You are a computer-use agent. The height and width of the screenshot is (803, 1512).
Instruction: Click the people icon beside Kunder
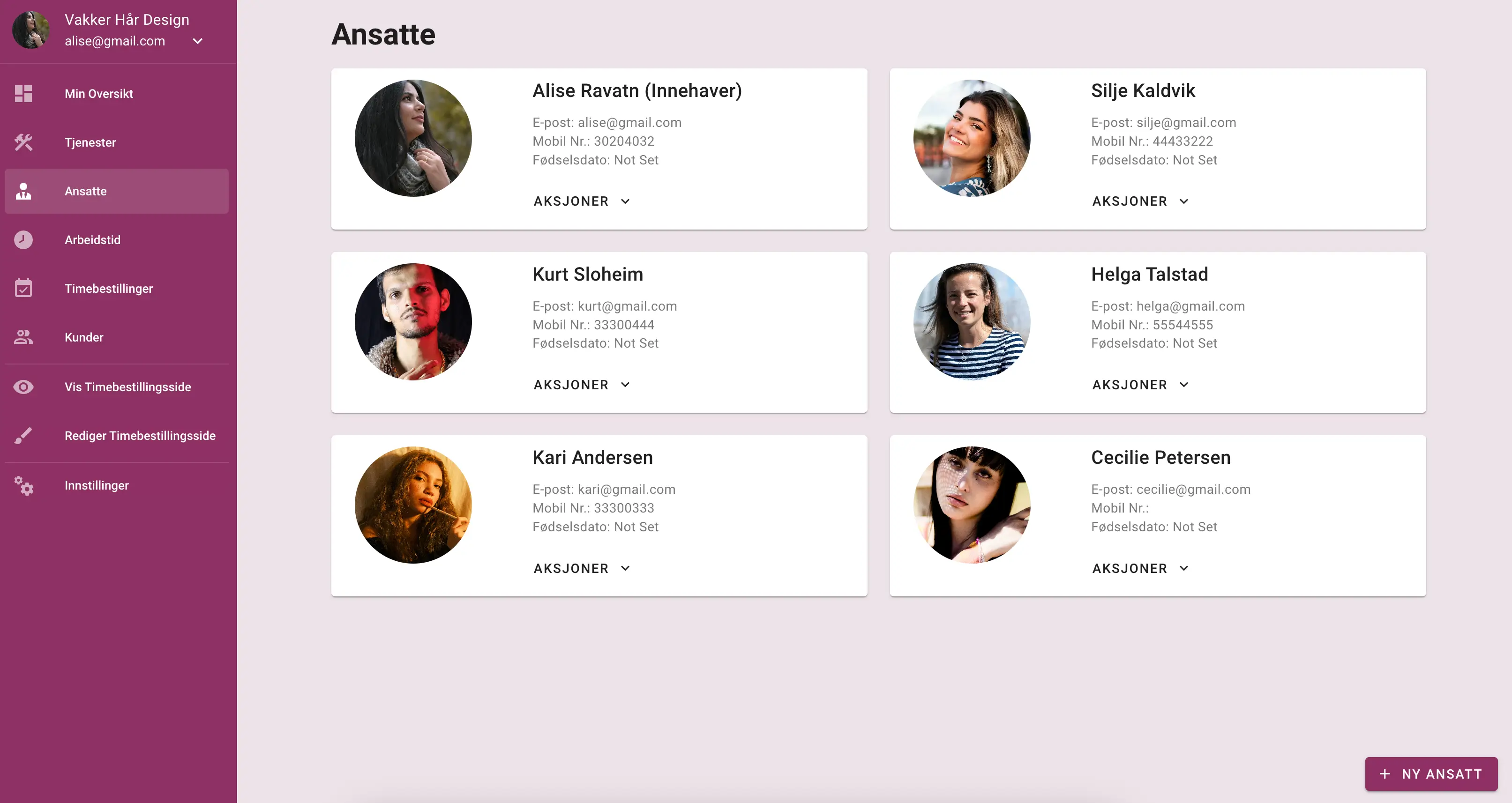coord(23,337)
